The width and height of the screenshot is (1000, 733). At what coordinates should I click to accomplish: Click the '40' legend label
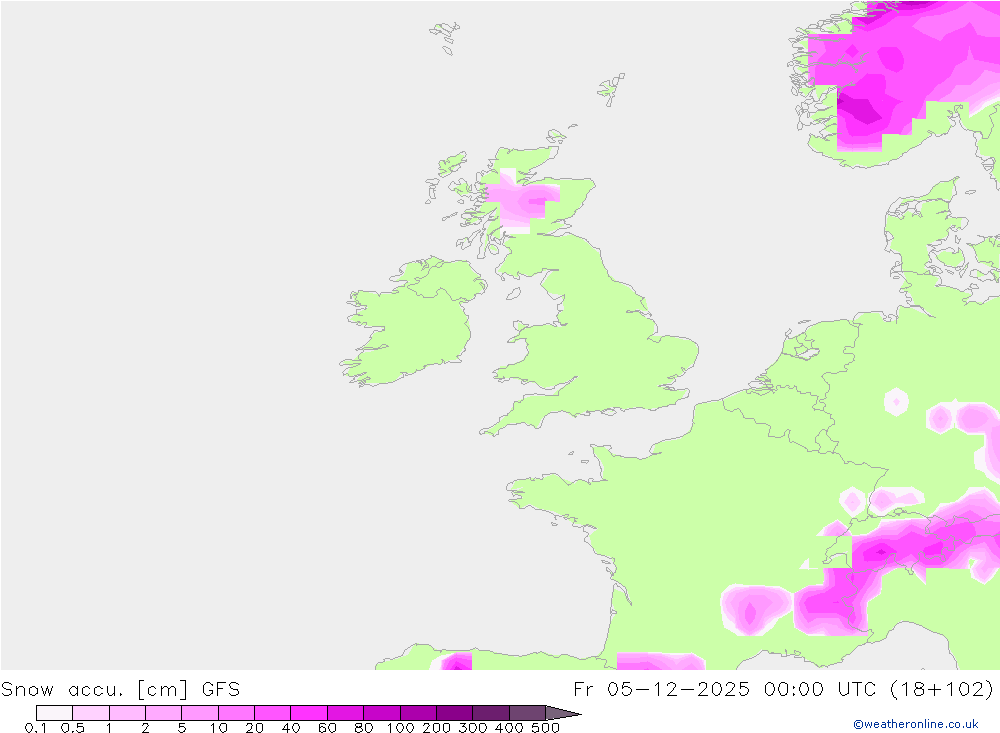point(291,727)
